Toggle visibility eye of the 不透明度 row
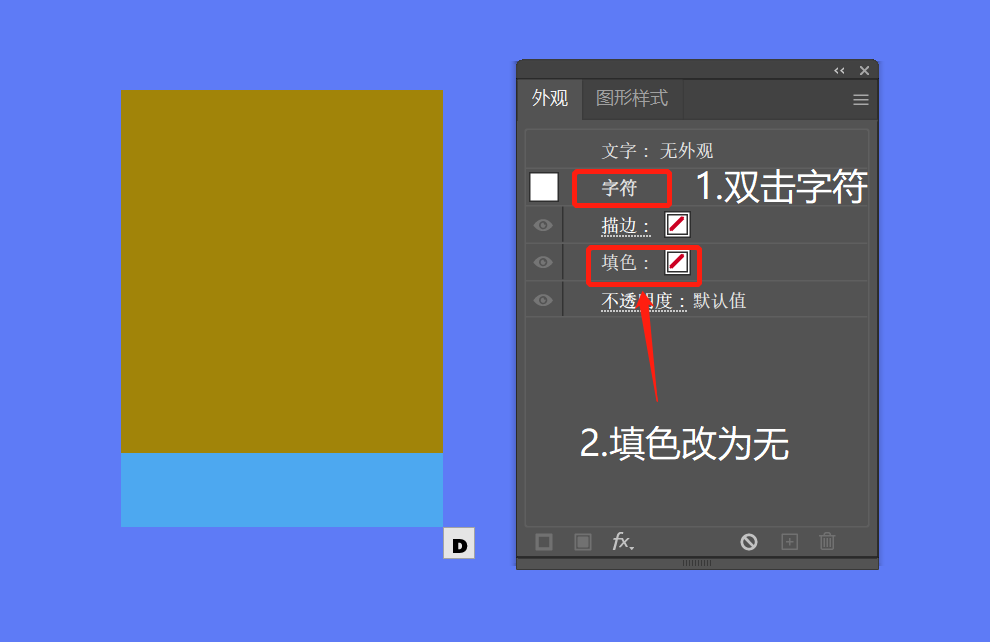The height and width of the screenshot is (642, 990). coord(543,300)
